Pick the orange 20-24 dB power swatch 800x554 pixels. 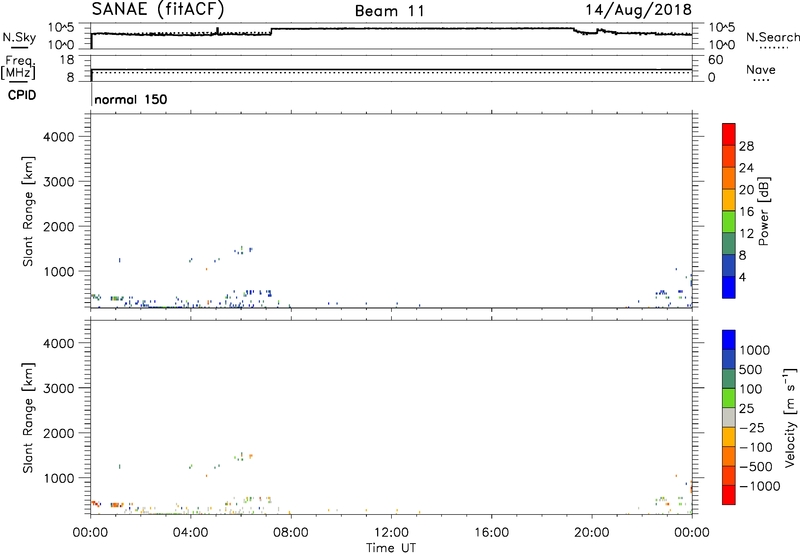tap(729, 178)
